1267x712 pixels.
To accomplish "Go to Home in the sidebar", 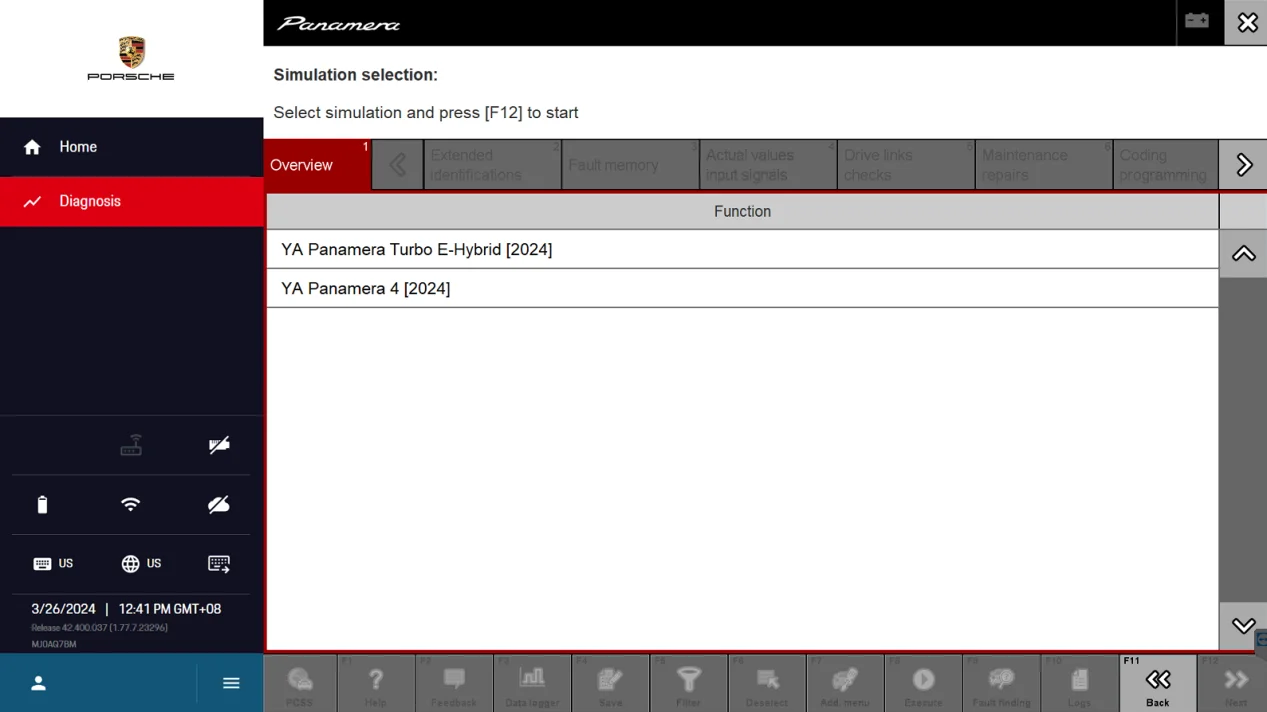I will 131,147.
